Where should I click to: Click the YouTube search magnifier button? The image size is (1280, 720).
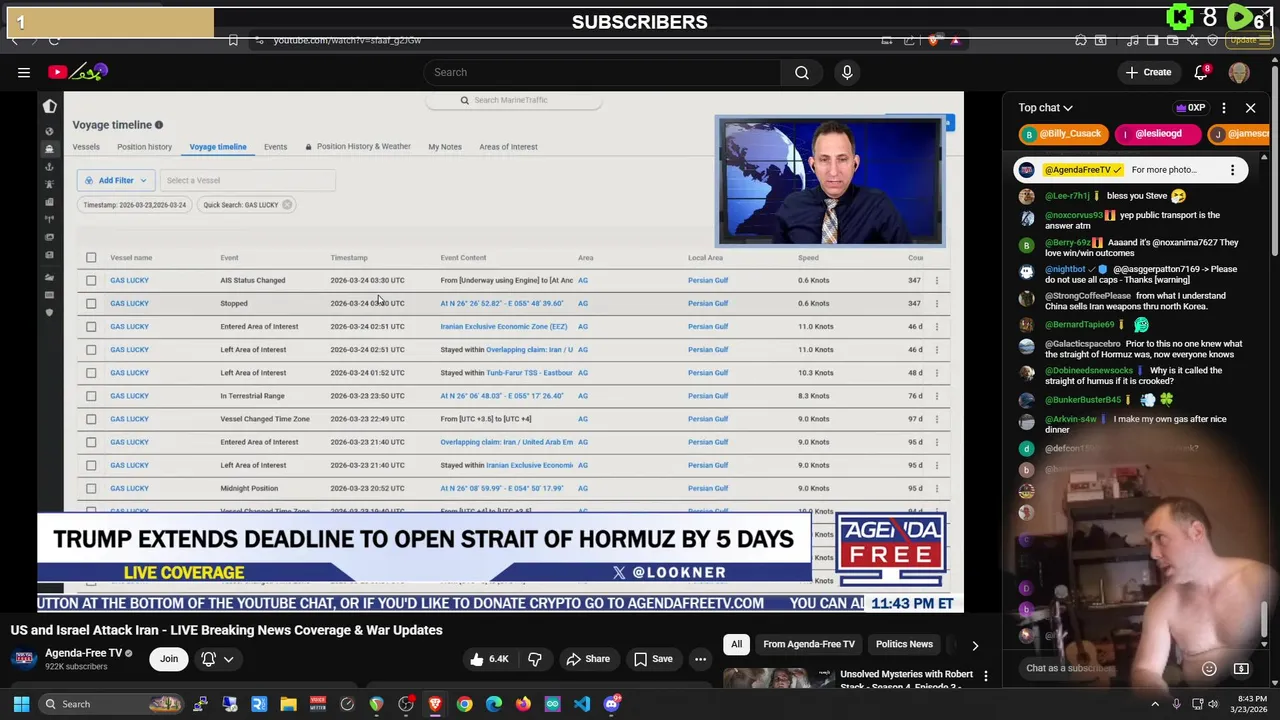[x=802, y=72]
